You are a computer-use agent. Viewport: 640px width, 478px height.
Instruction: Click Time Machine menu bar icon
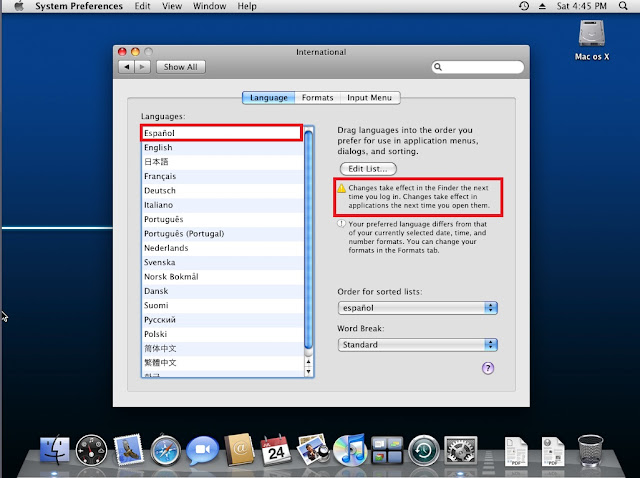(x=524, y=6)
